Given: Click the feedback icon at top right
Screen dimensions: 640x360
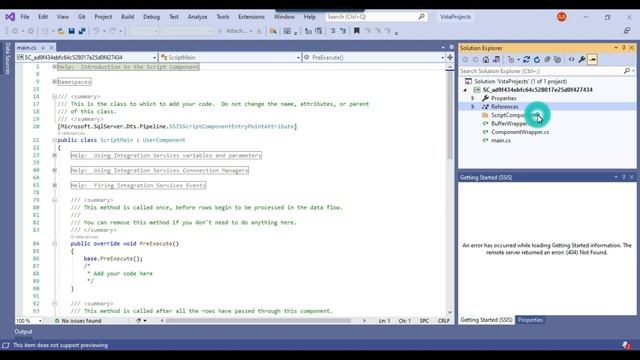Looking at the screenshot, I should pyautogui.click(x=627, y=31).
